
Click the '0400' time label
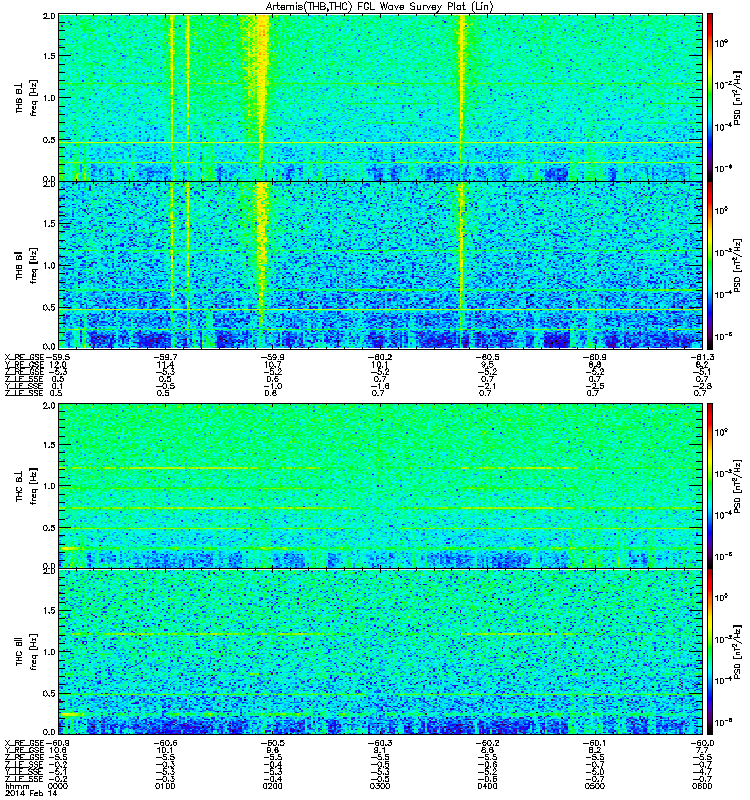point(487,786)
